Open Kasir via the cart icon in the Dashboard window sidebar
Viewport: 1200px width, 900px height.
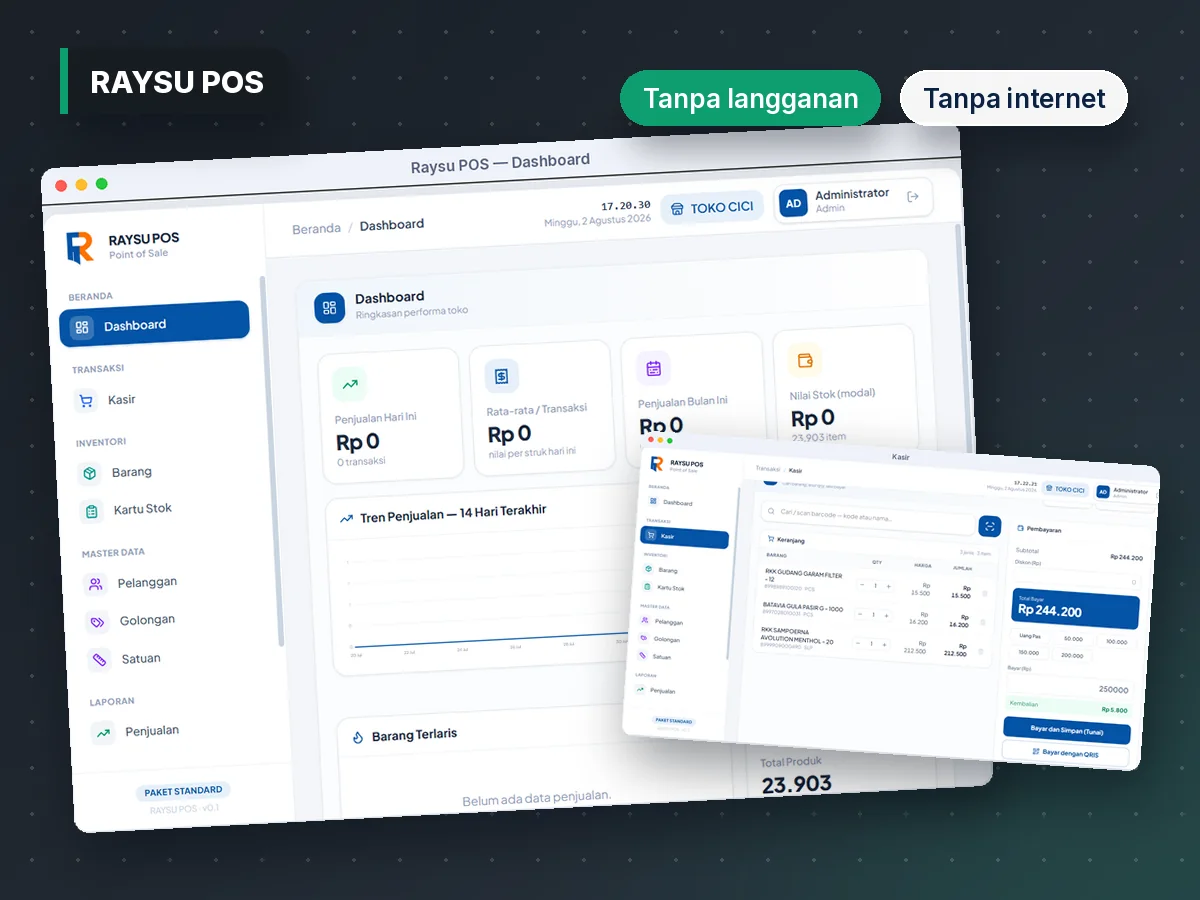tap(85, 400)
